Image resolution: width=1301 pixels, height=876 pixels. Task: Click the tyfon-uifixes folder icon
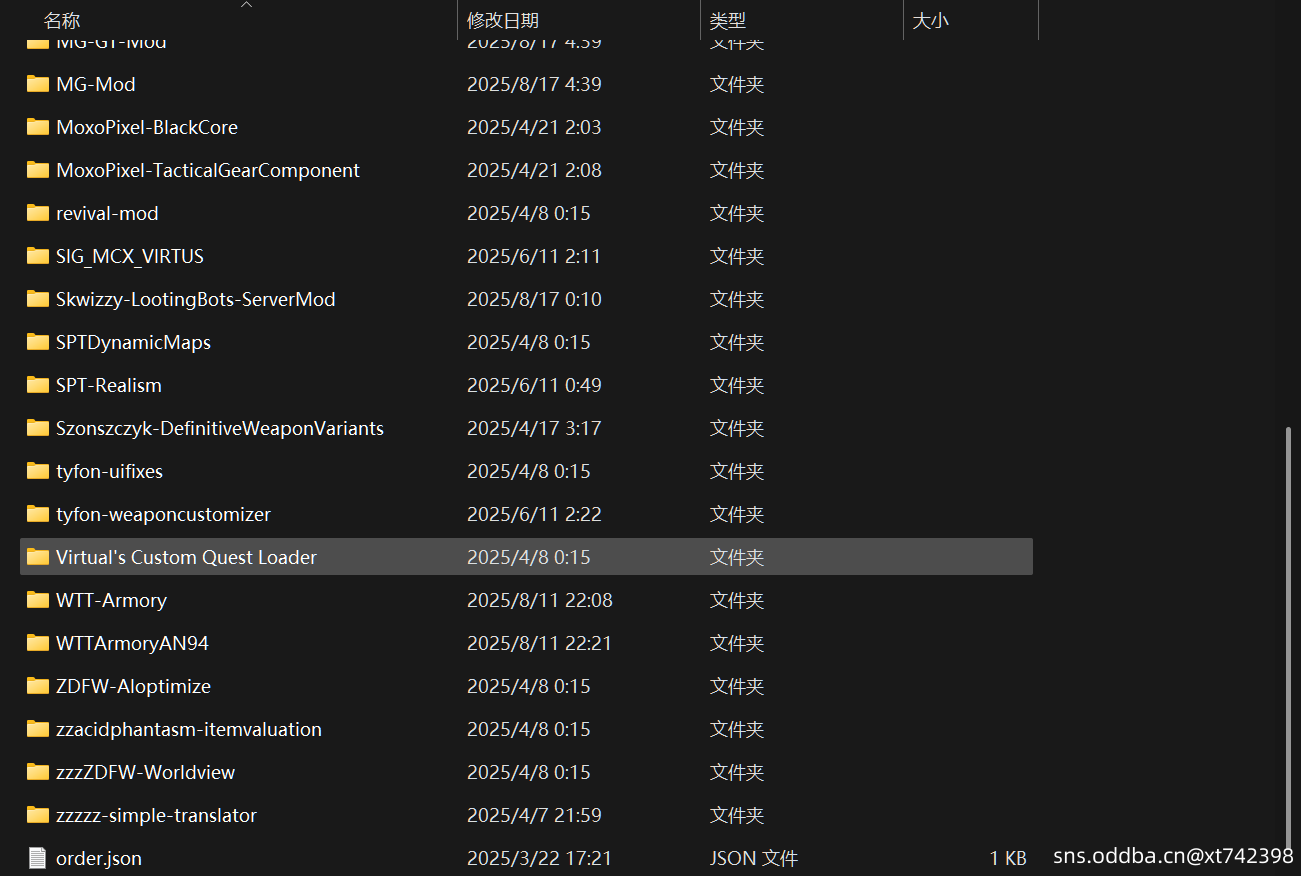point(38,471)
